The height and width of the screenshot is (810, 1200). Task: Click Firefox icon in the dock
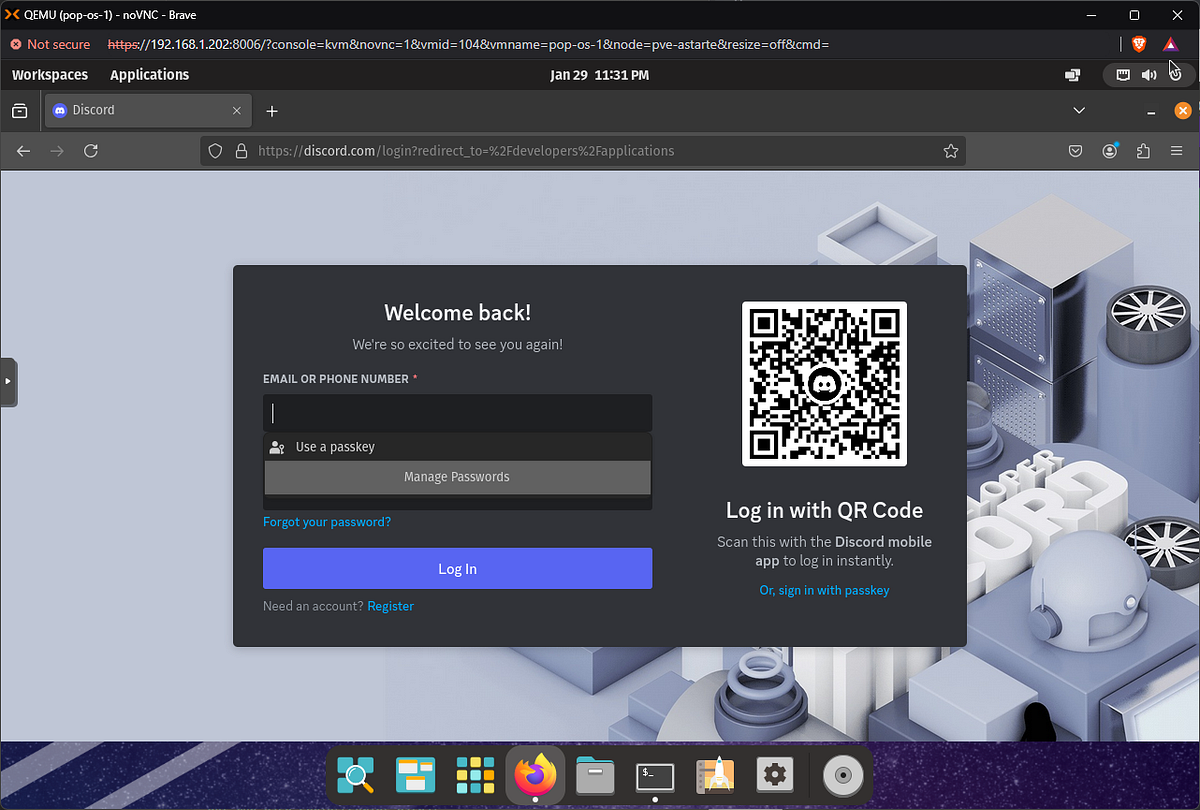535,775
